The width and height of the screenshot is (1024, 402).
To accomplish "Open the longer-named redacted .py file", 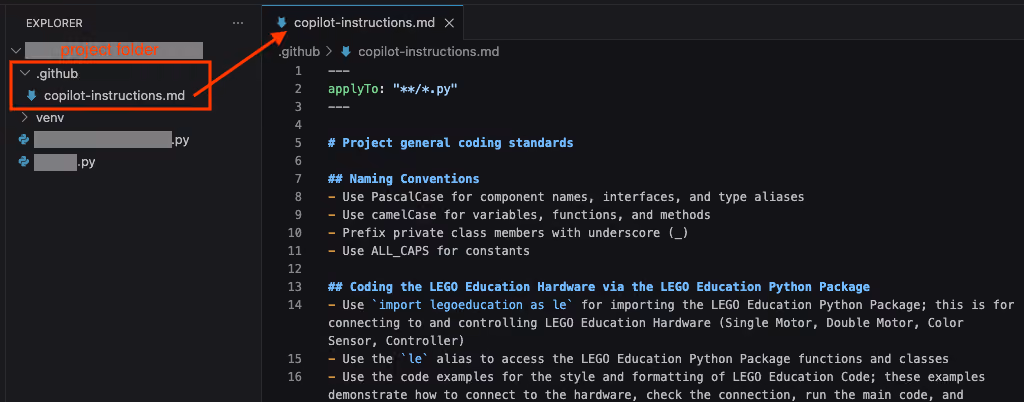I will click(112, 140).
